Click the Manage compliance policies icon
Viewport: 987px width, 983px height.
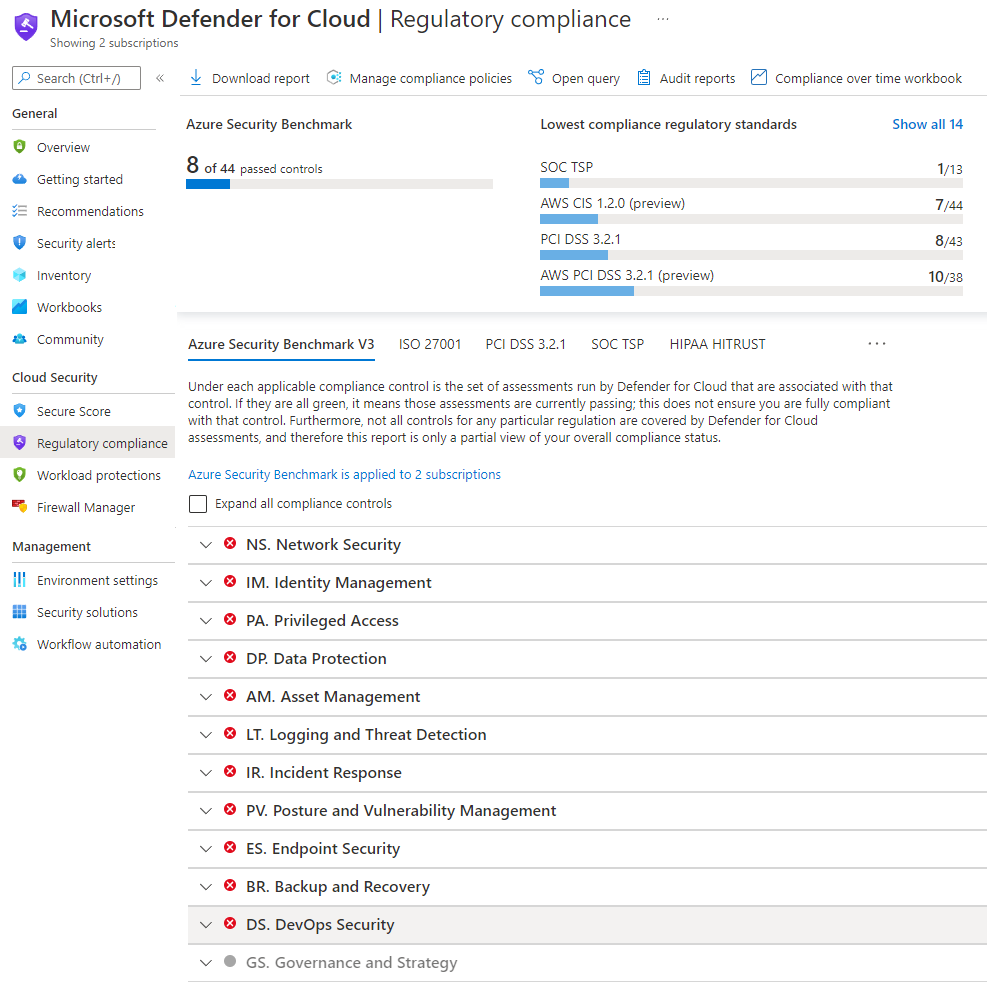[334, 77]
